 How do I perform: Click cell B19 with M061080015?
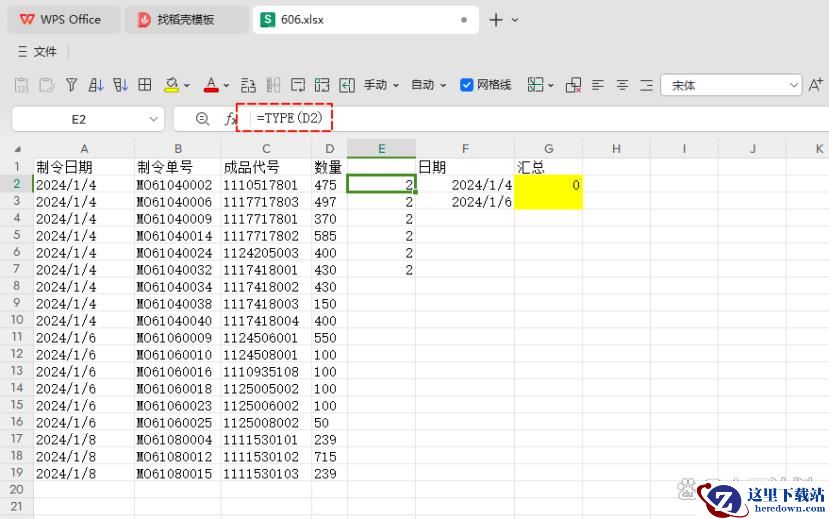click(178, 473)
